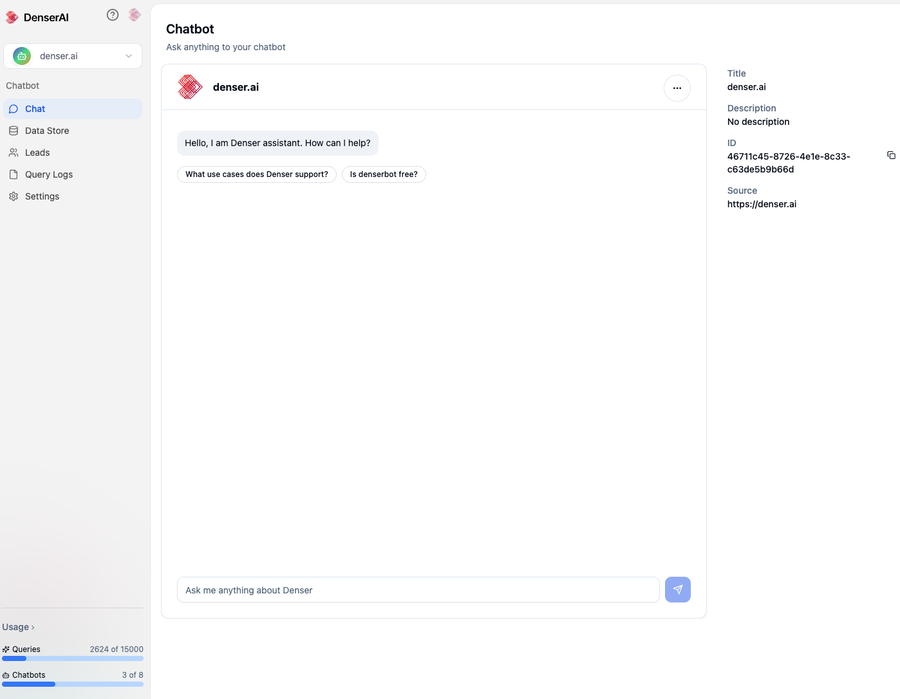Click the Data Store database icon

coord(13,131)
